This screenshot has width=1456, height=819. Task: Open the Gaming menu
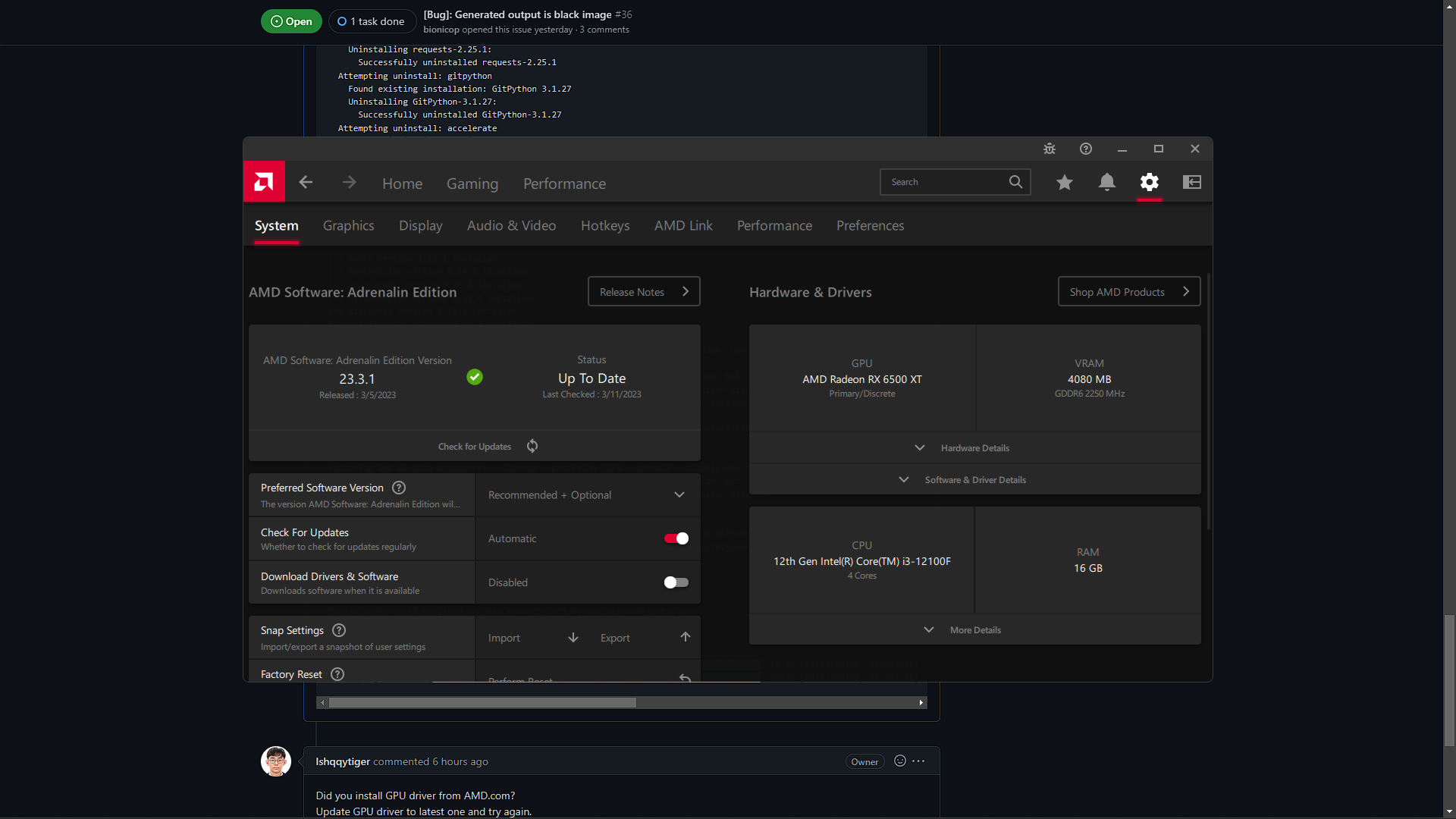click(x=472, y=184)
